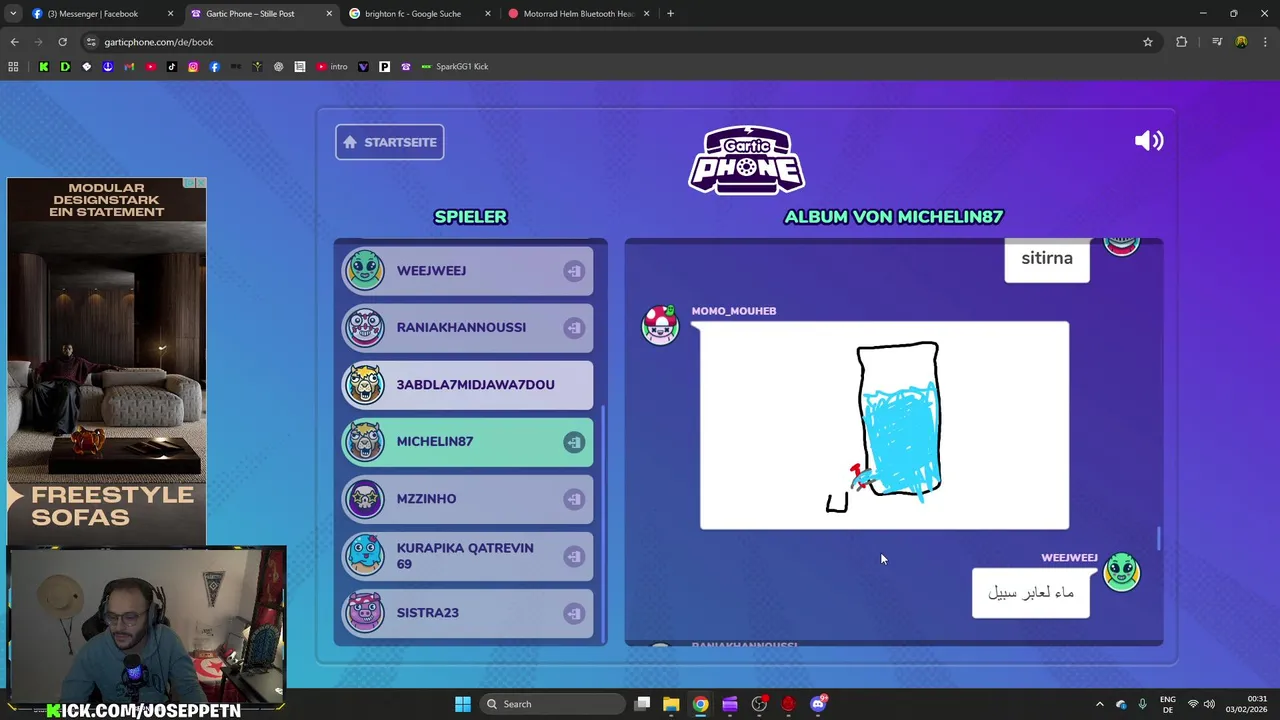1280x720 pixels.
Task: Open the Chrome three-dot menu
Action: tap(1265, 42)
